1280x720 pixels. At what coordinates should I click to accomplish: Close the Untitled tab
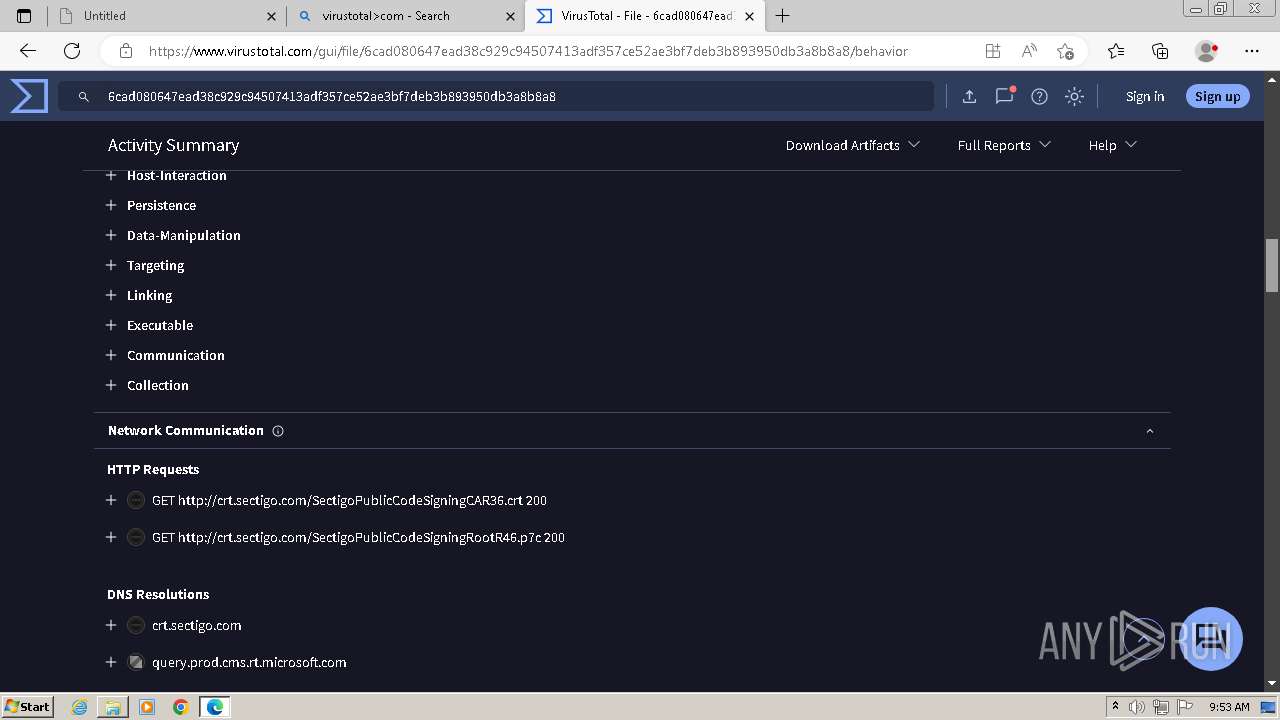tap(272, 16)
